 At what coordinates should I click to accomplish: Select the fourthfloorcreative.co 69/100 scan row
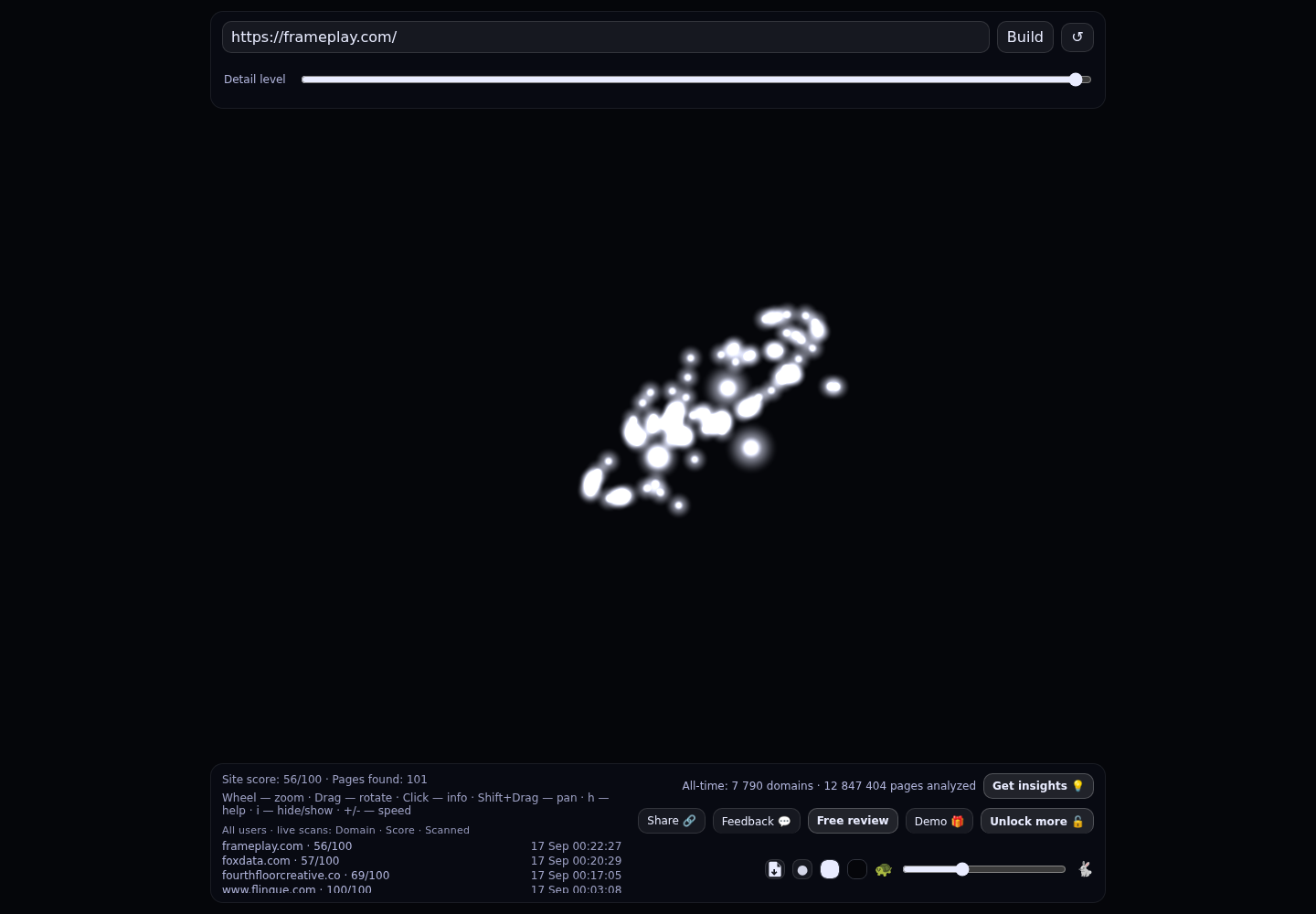coord(421,876)
